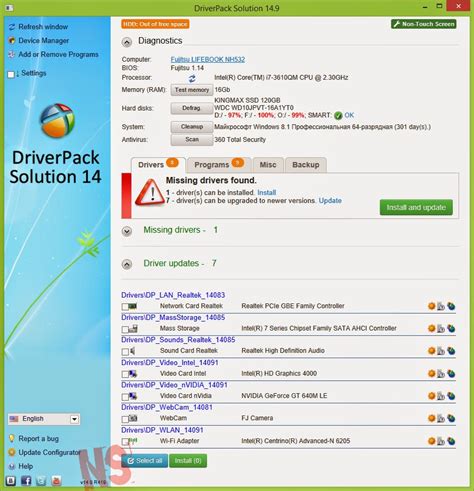Check the Video Card Intel driver
Image resolution: width=474 pixels, height=491 pixels.
125,374
